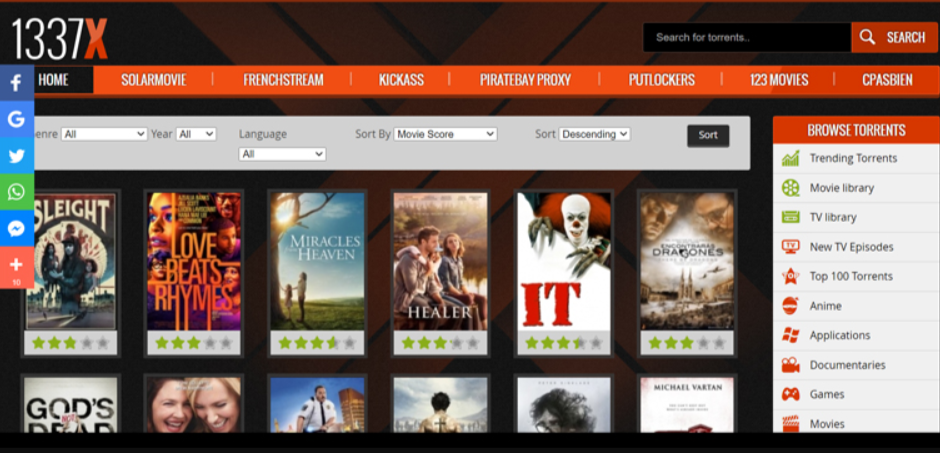The image size is (940, 453).
Task: Click the Search for torrents field
Action: [x=747, y=38]
